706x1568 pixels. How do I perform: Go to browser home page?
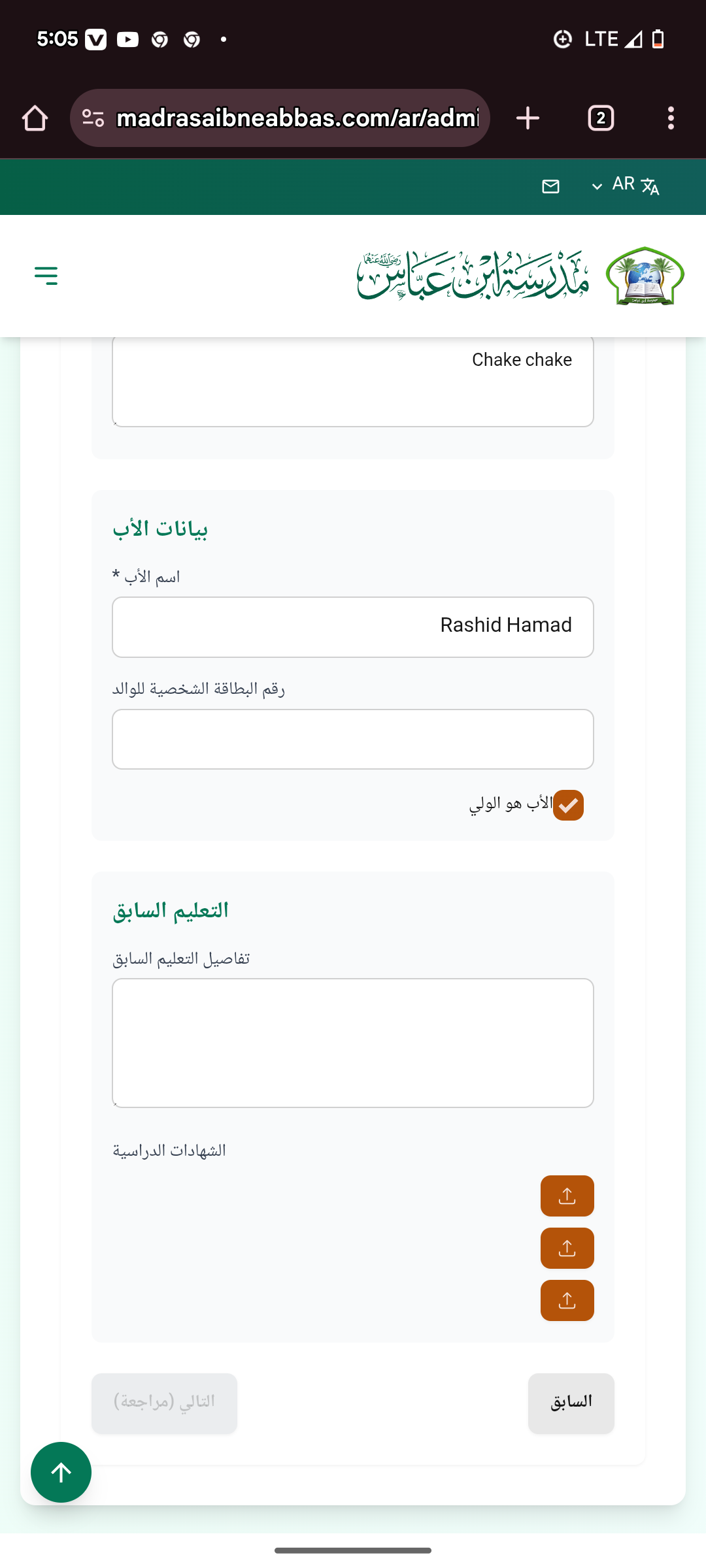(x=35, y=118)
